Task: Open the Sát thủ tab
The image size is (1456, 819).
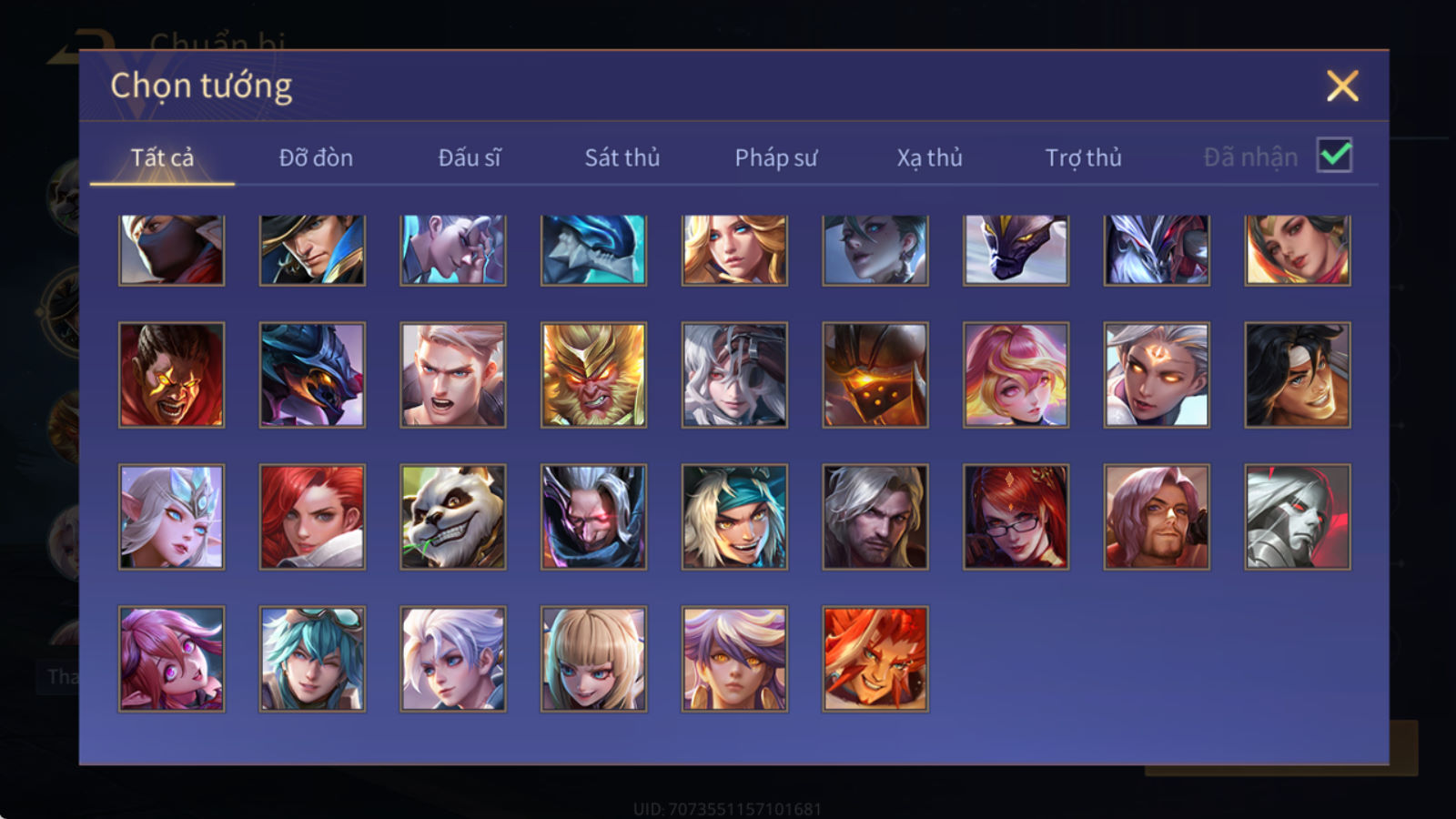Action: point(622,157)
